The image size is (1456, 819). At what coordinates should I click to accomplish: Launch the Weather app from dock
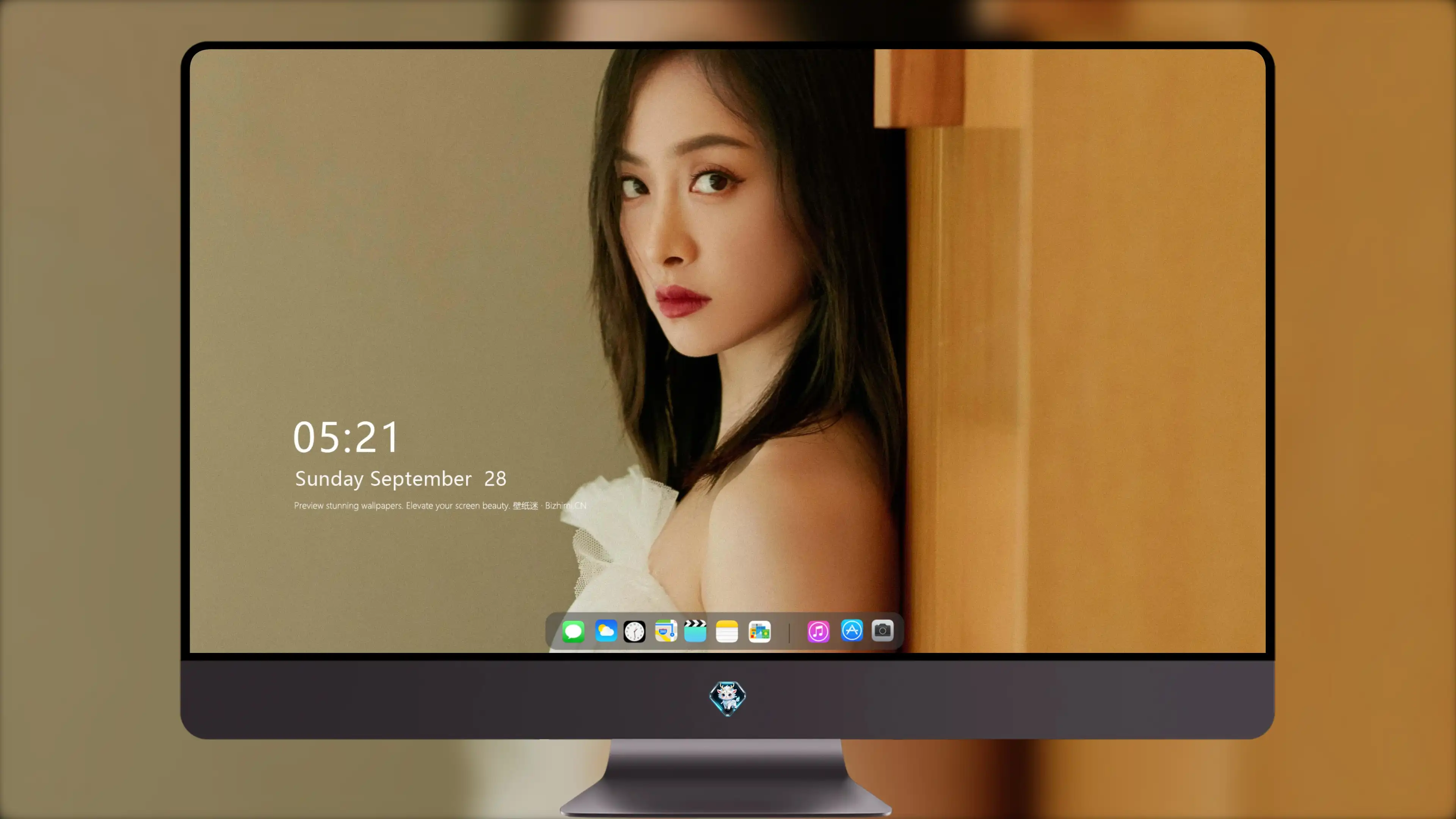(606, 631)
